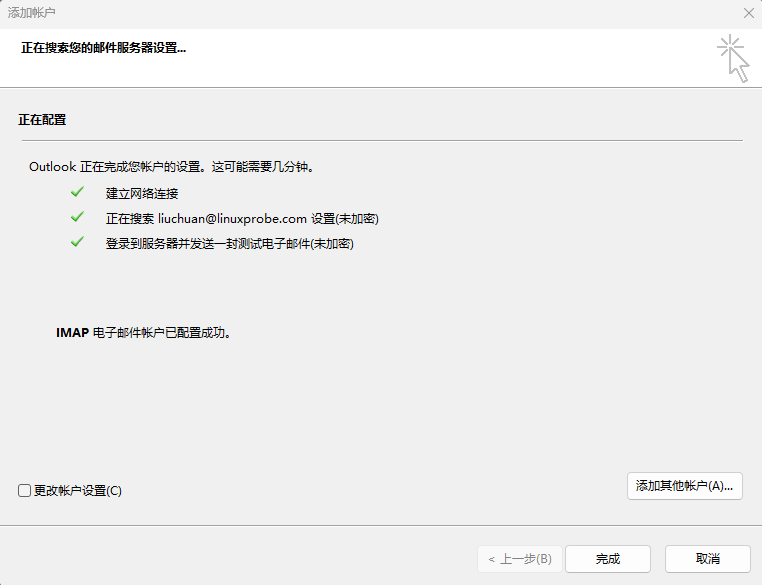Click the sparkle cursor icon in the header

click(x=733, y=58)
